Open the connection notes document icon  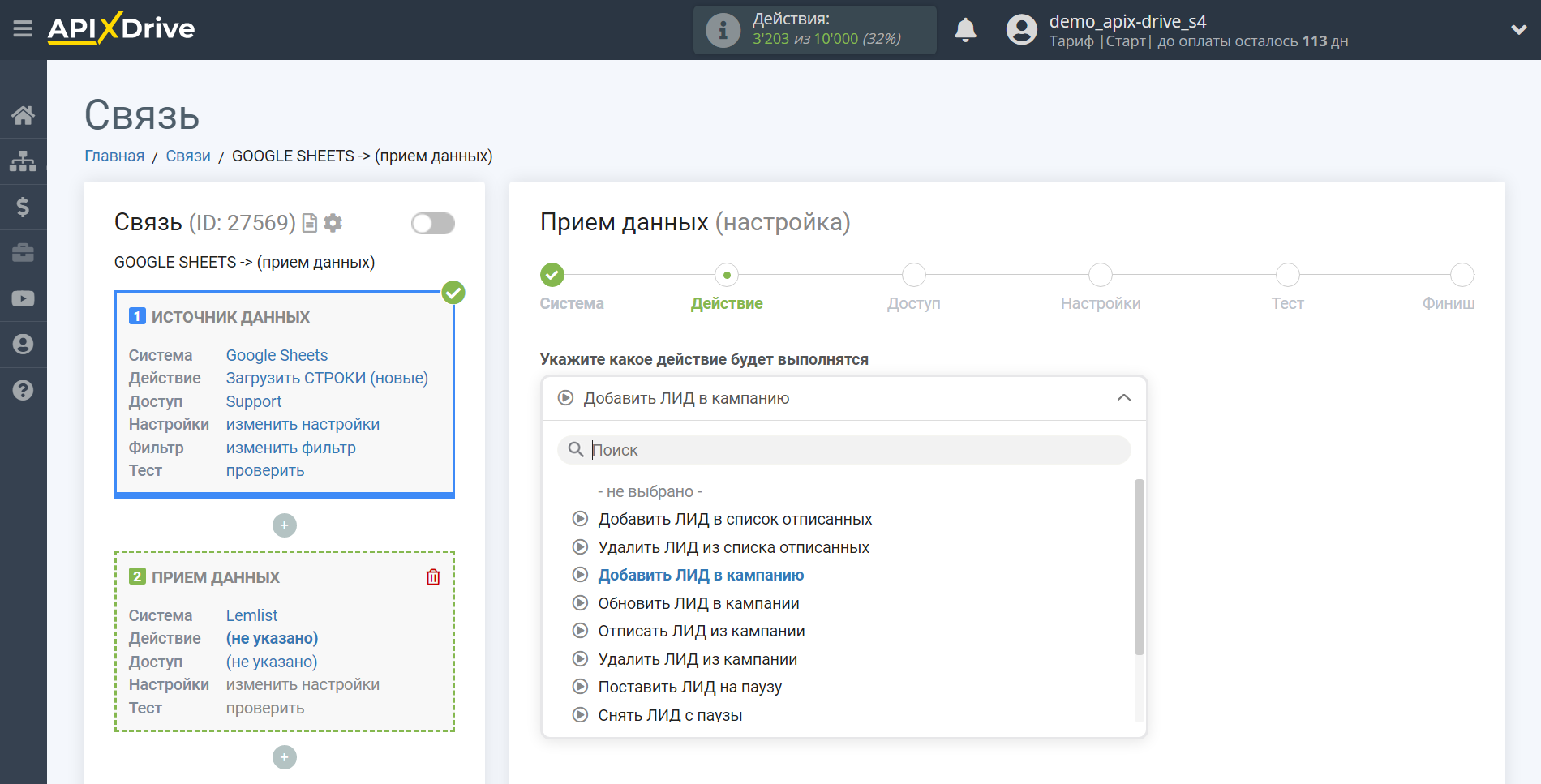tap(309, 223)
